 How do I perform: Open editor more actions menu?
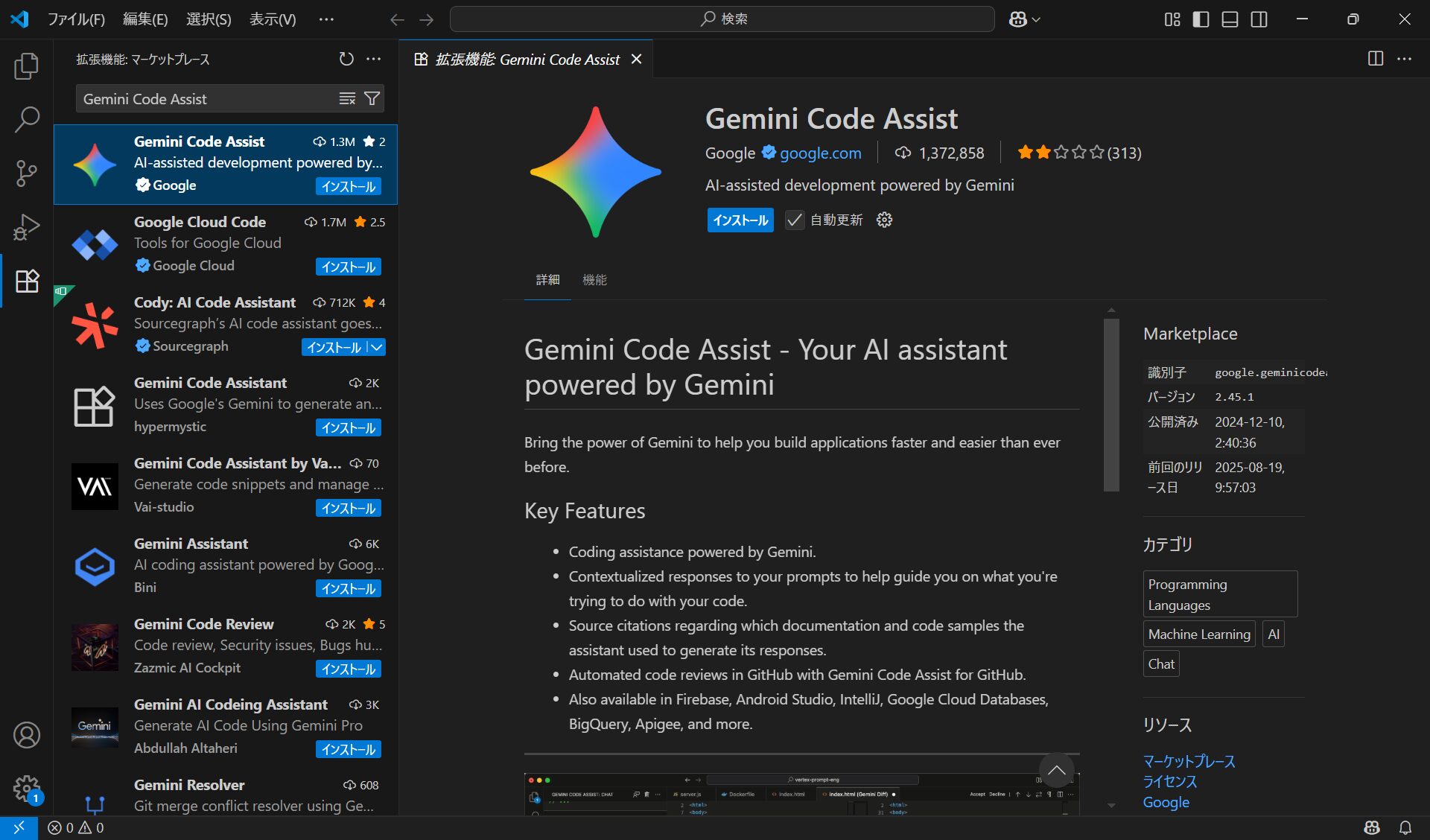coord(1404,59)
